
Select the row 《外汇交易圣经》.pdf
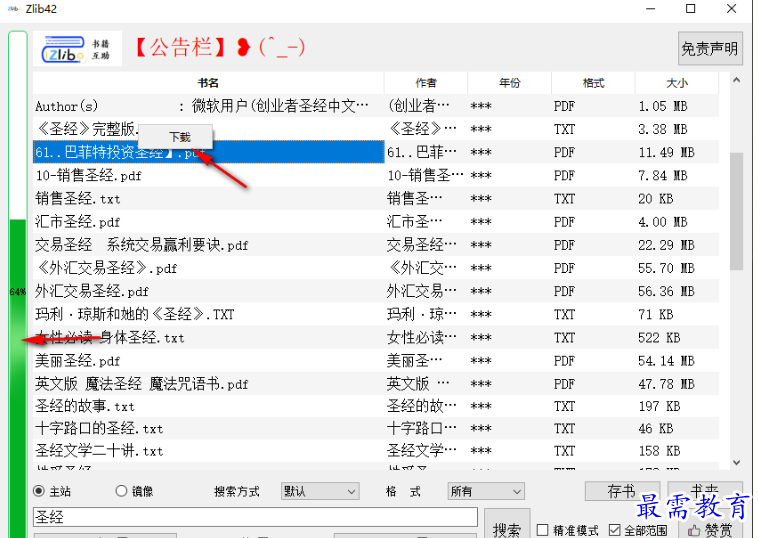376,268
